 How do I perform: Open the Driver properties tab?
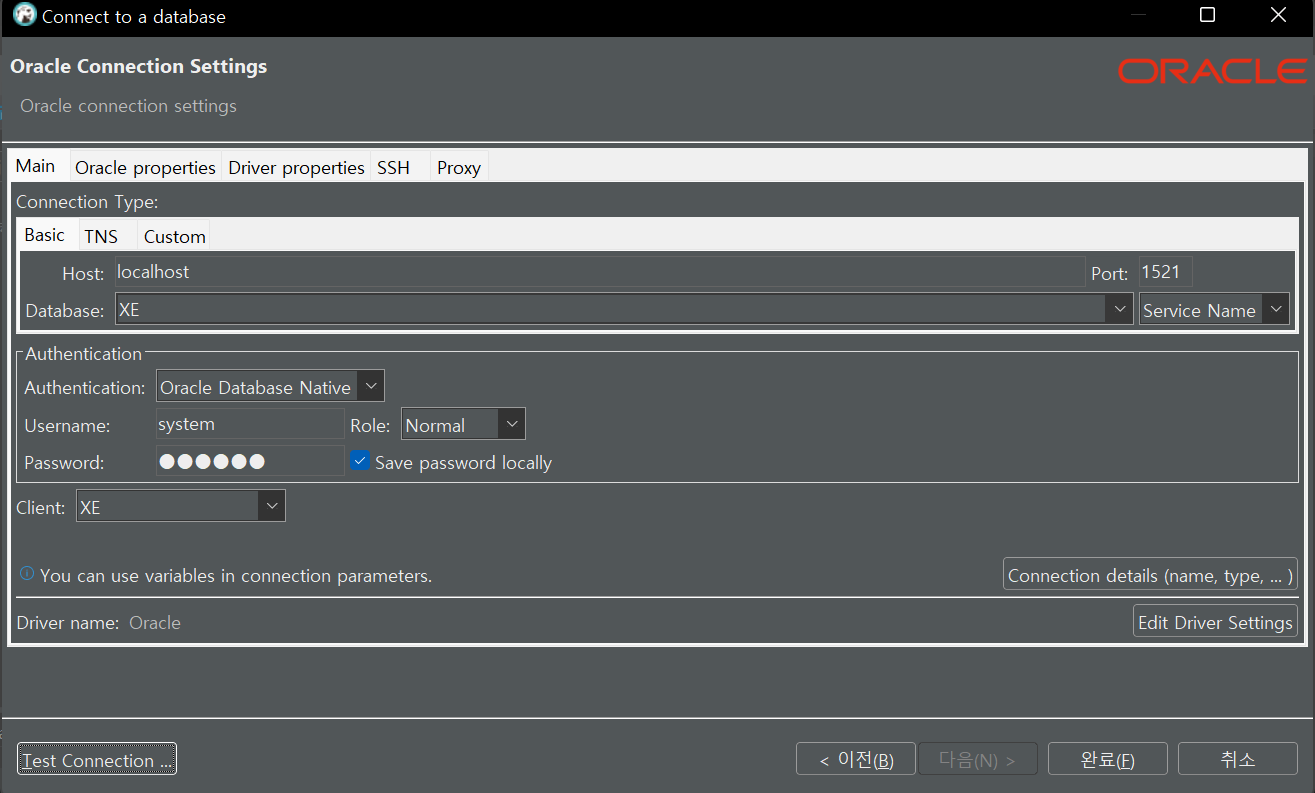(x=296, y=168)
